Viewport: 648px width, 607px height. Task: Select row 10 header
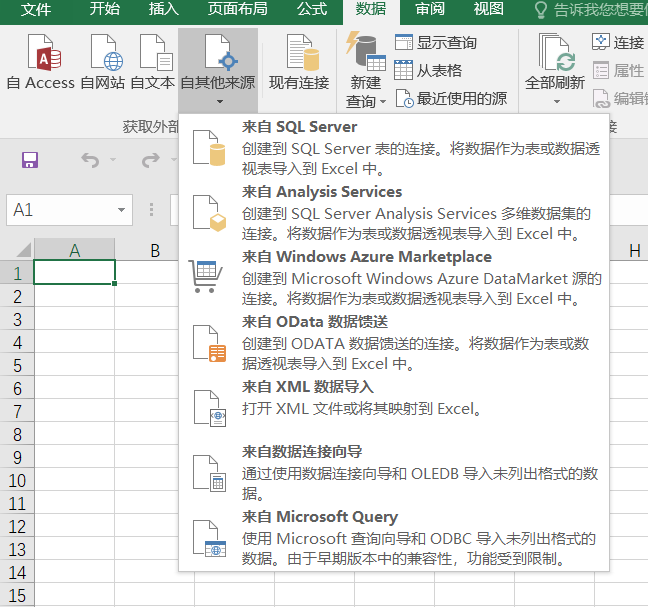point(17,480)
